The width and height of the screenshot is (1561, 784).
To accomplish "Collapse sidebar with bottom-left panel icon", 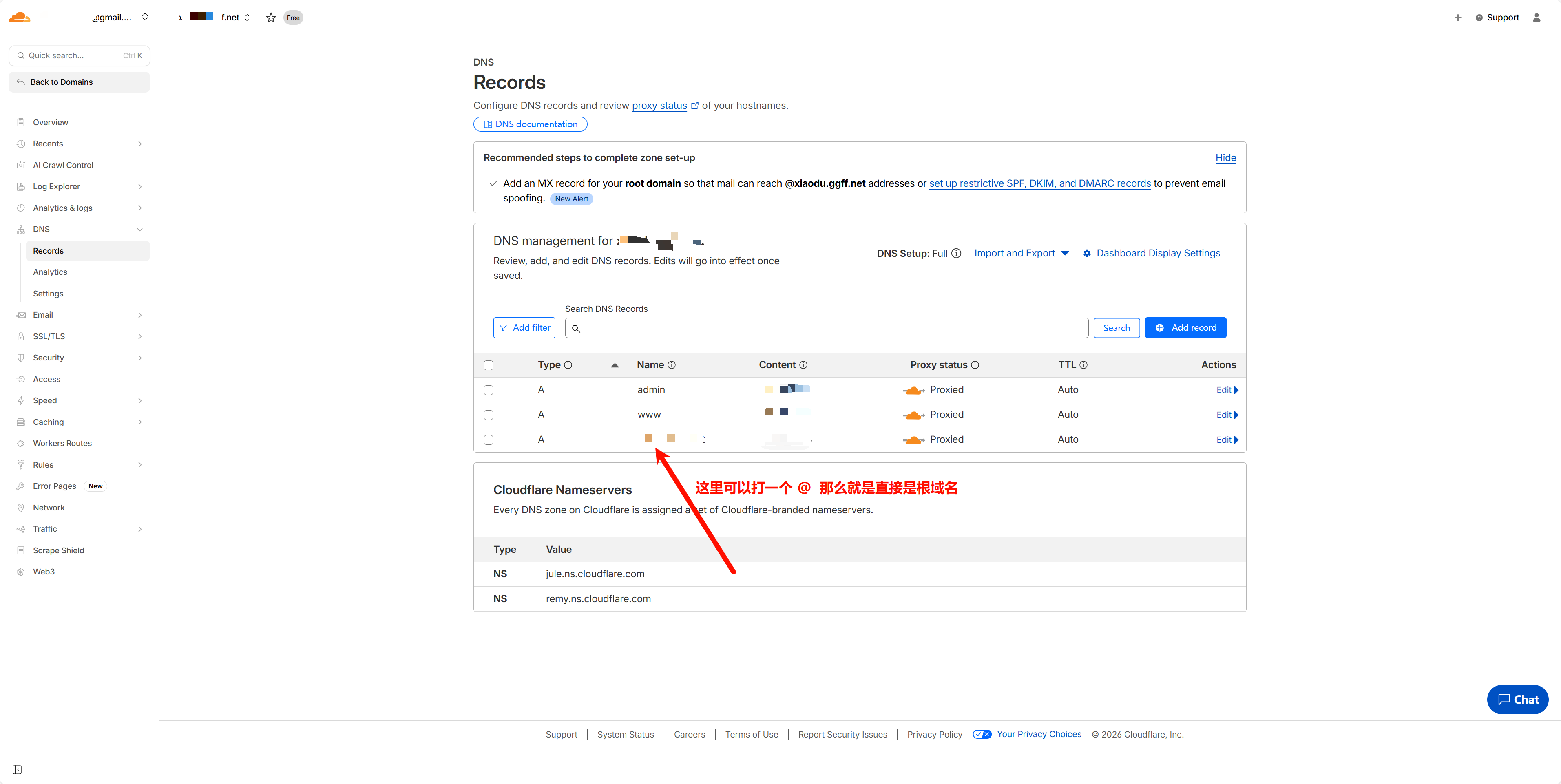I will (17, 769).
